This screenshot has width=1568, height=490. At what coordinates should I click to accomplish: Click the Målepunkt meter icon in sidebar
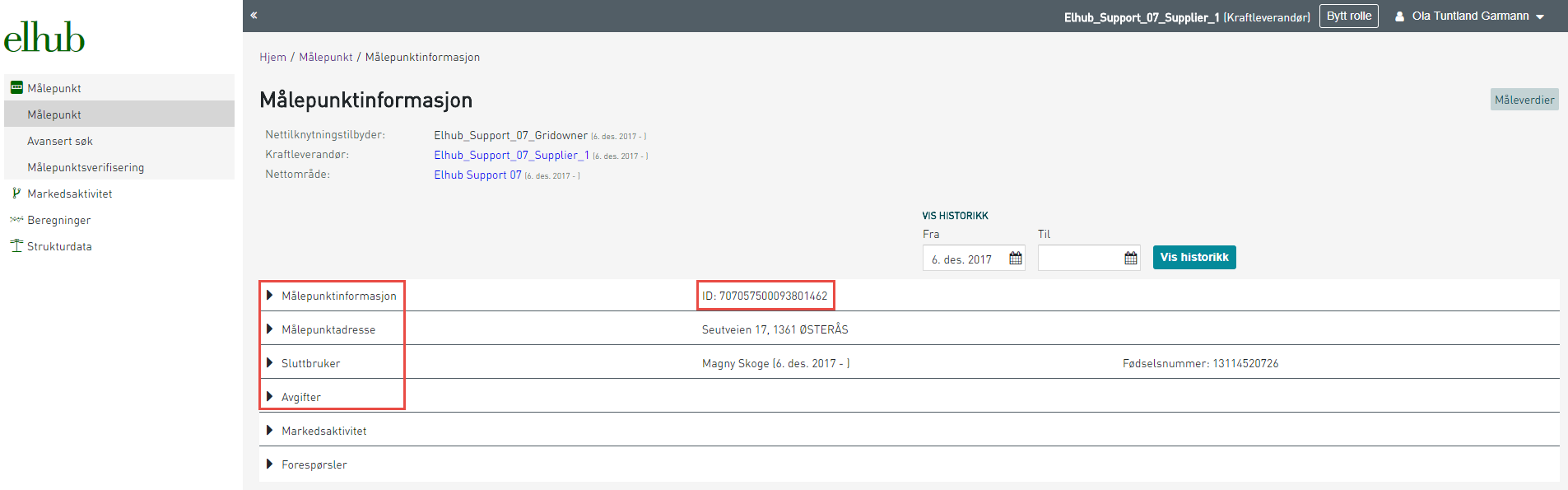(x=16, y=87)
